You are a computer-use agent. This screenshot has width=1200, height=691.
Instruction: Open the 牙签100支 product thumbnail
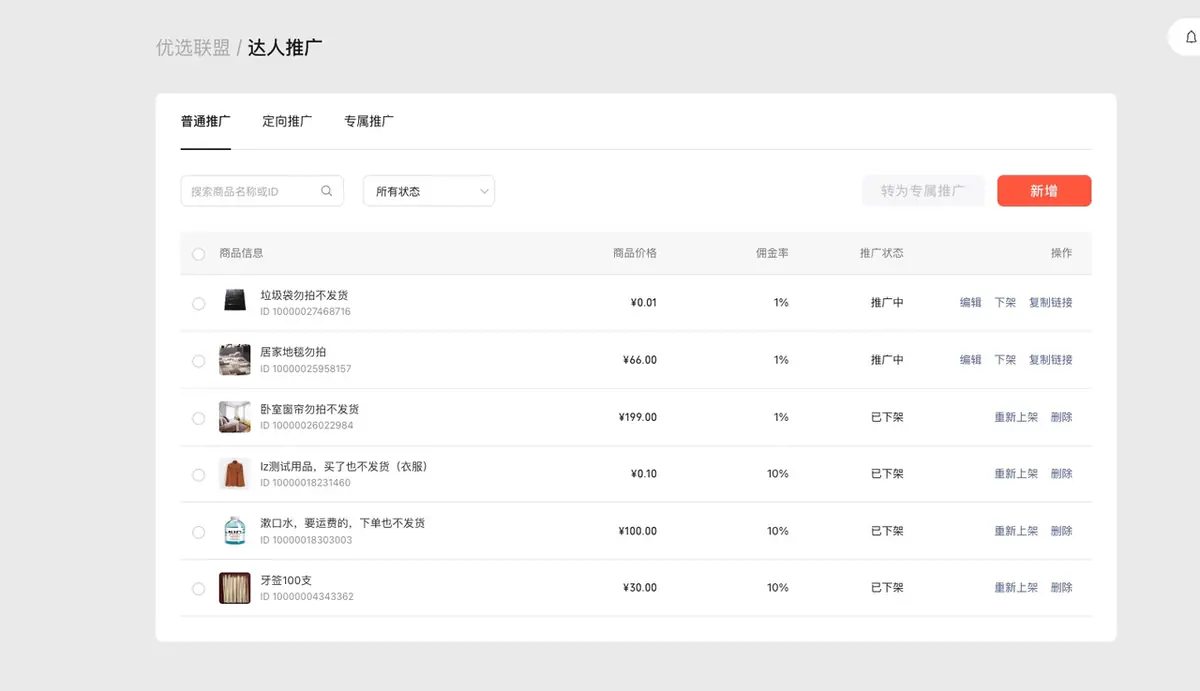(234, 588)
